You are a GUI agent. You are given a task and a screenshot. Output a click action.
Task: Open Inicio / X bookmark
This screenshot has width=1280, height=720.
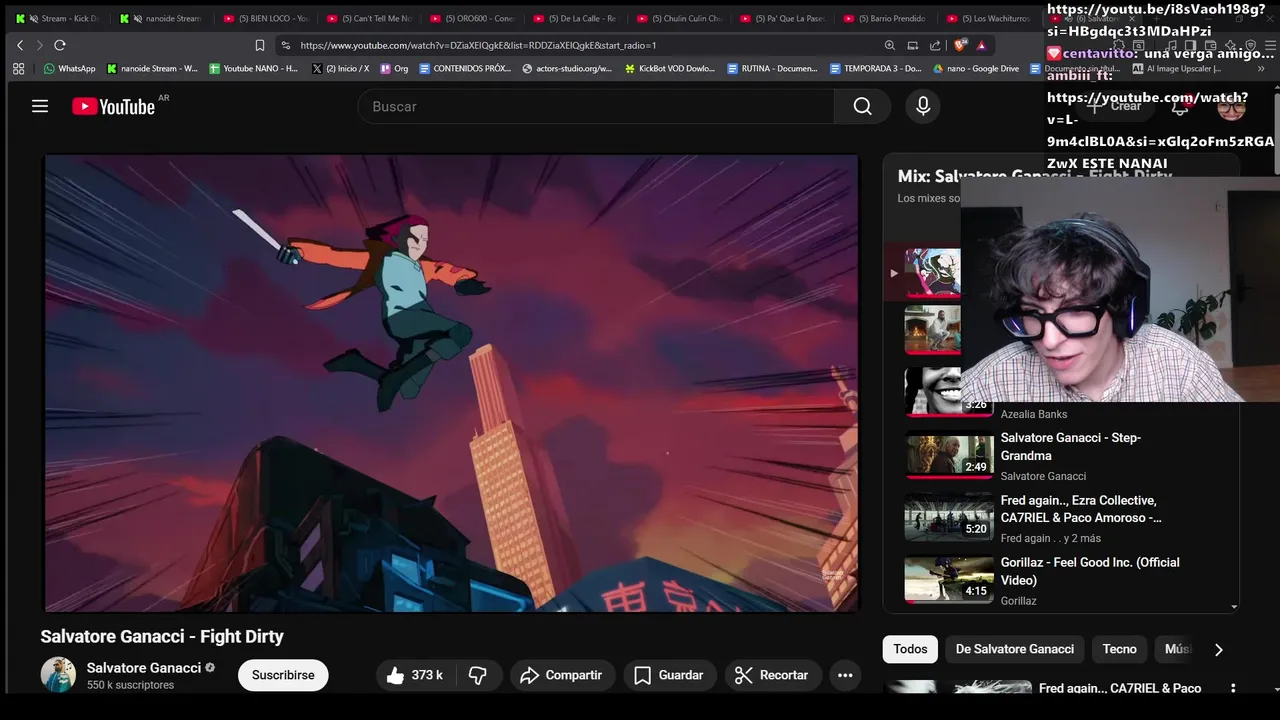pyautogui.click(x=340, y=68)
